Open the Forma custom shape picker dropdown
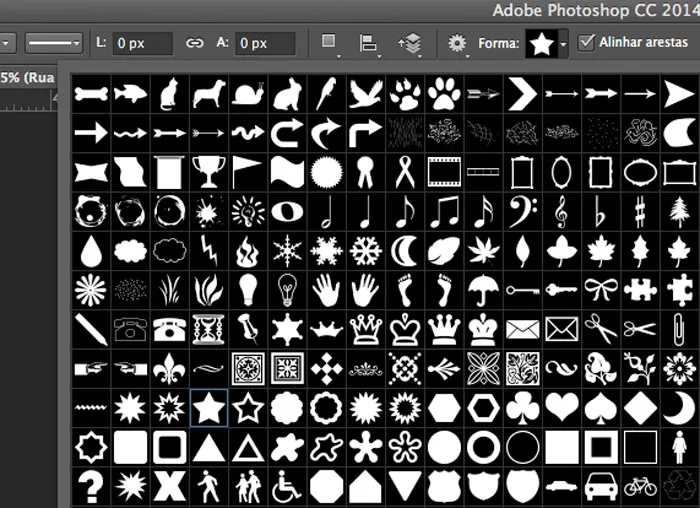The height and width of the screenshot is (508, 700). 563,44
